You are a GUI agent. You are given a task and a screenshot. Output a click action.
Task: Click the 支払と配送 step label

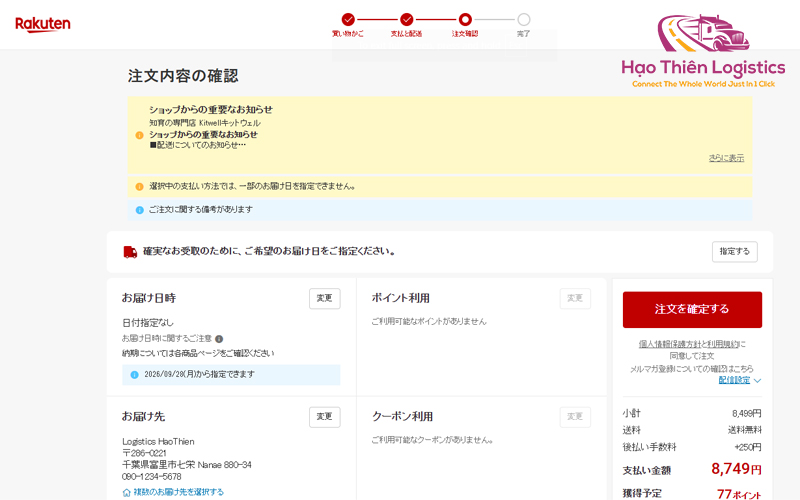tap(407, 34)
